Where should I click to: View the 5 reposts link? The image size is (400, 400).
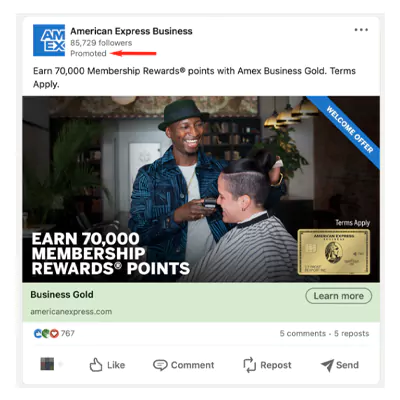pos(352,334)
